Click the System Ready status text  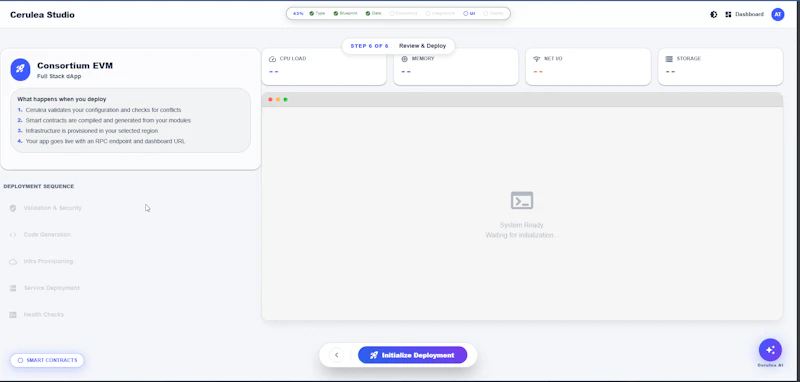522,225
